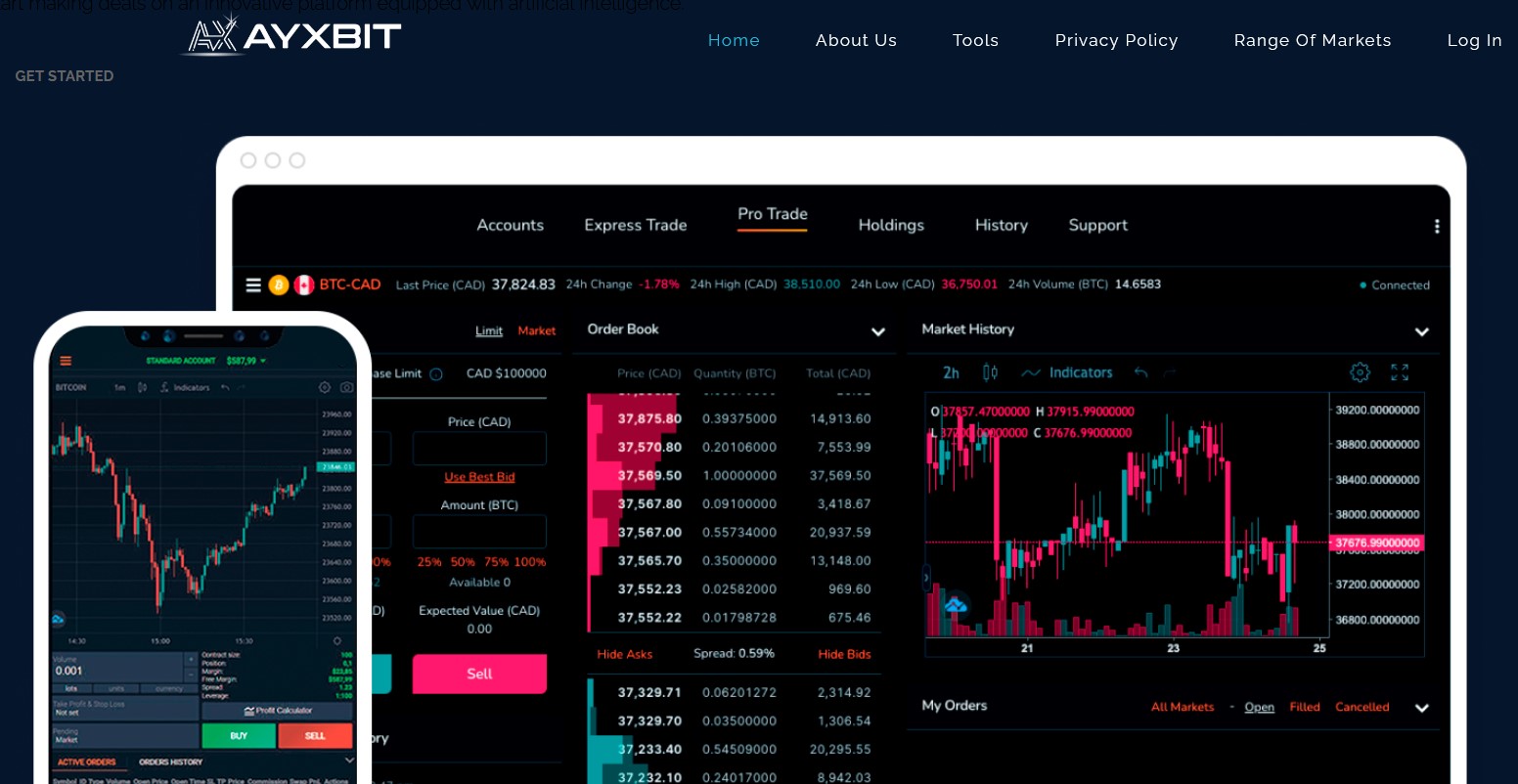Click the fullscreen expand icon on Market History chart
1518x784 pixels.
(1400, 372)
